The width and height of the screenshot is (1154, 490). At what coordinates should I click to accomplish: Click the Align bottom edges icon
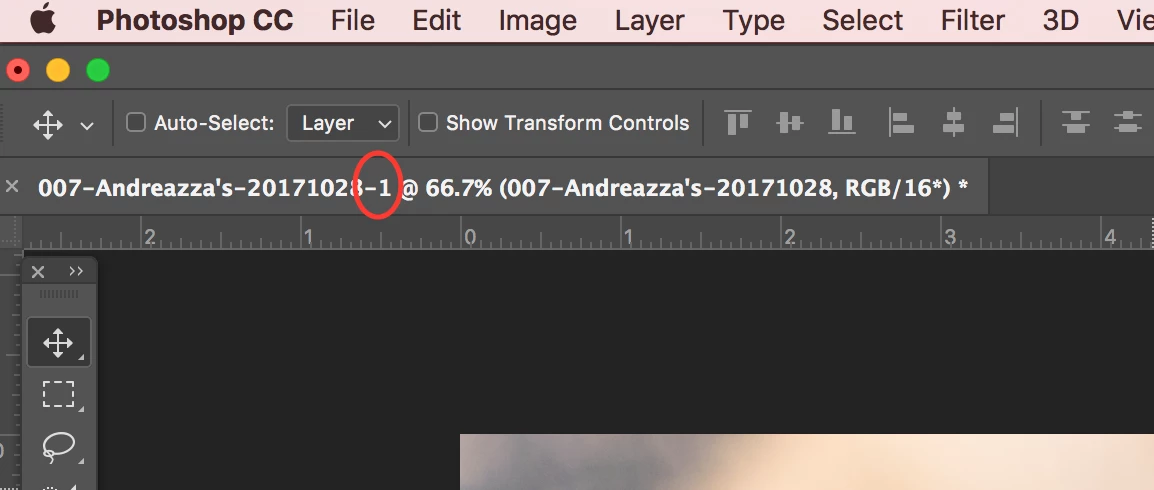tap(842, 123)
